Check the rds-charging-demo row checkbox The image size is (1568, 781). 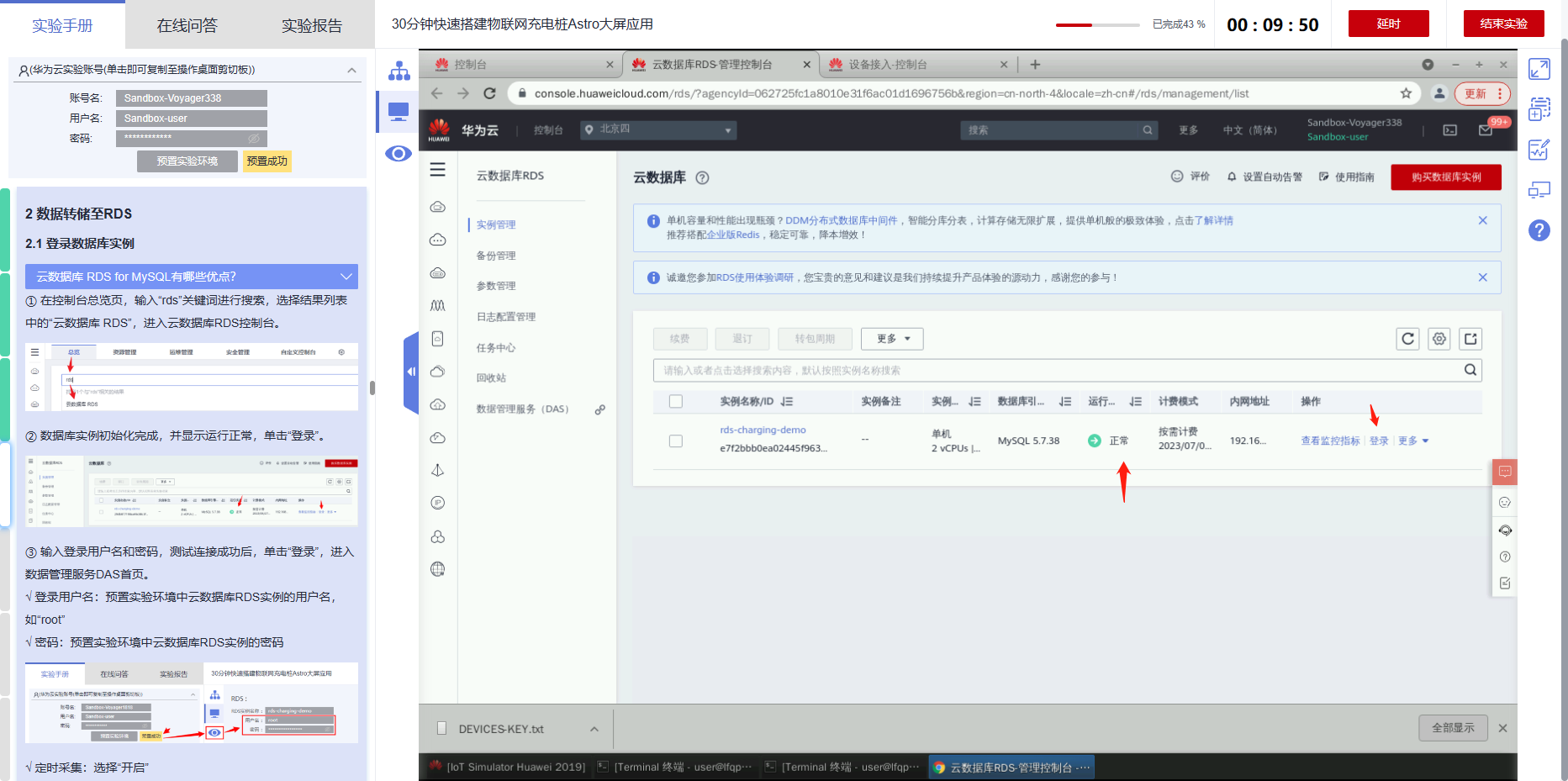click(676, 441)
